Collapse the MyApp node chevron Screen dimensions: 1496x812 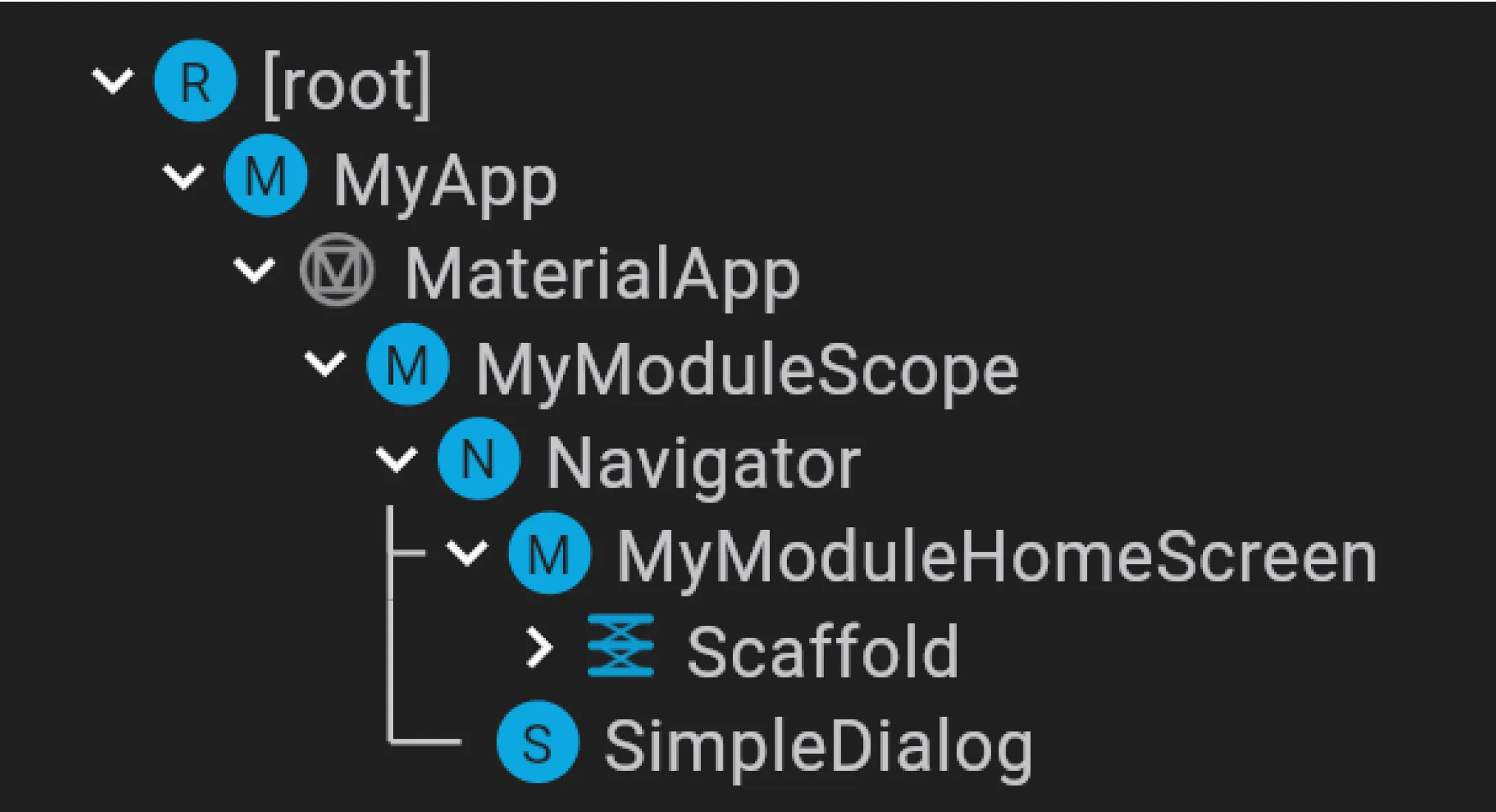tap(184, 176)
